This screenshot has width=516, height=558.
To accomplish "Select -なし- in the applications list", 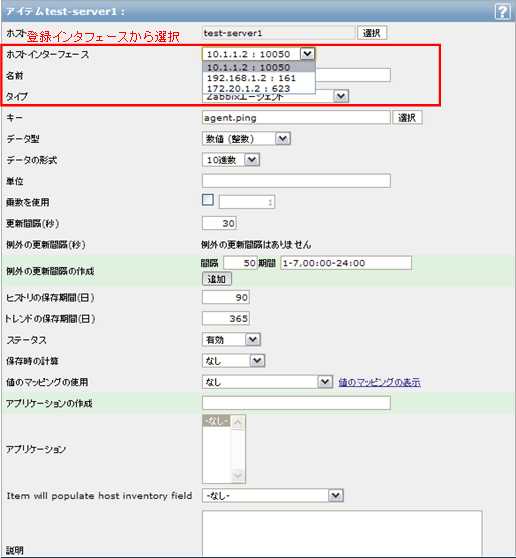I will [216, 421].
